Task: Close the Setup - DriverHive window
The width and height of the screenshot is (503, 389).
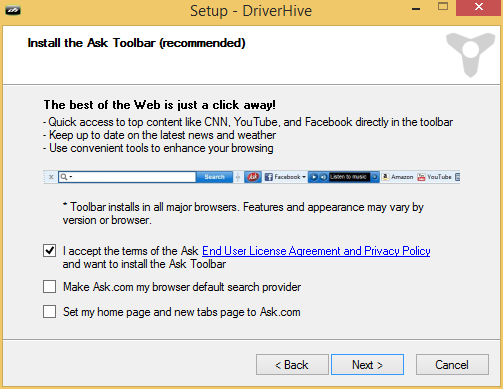Action: pyautogui.click(x=479, y=7)
